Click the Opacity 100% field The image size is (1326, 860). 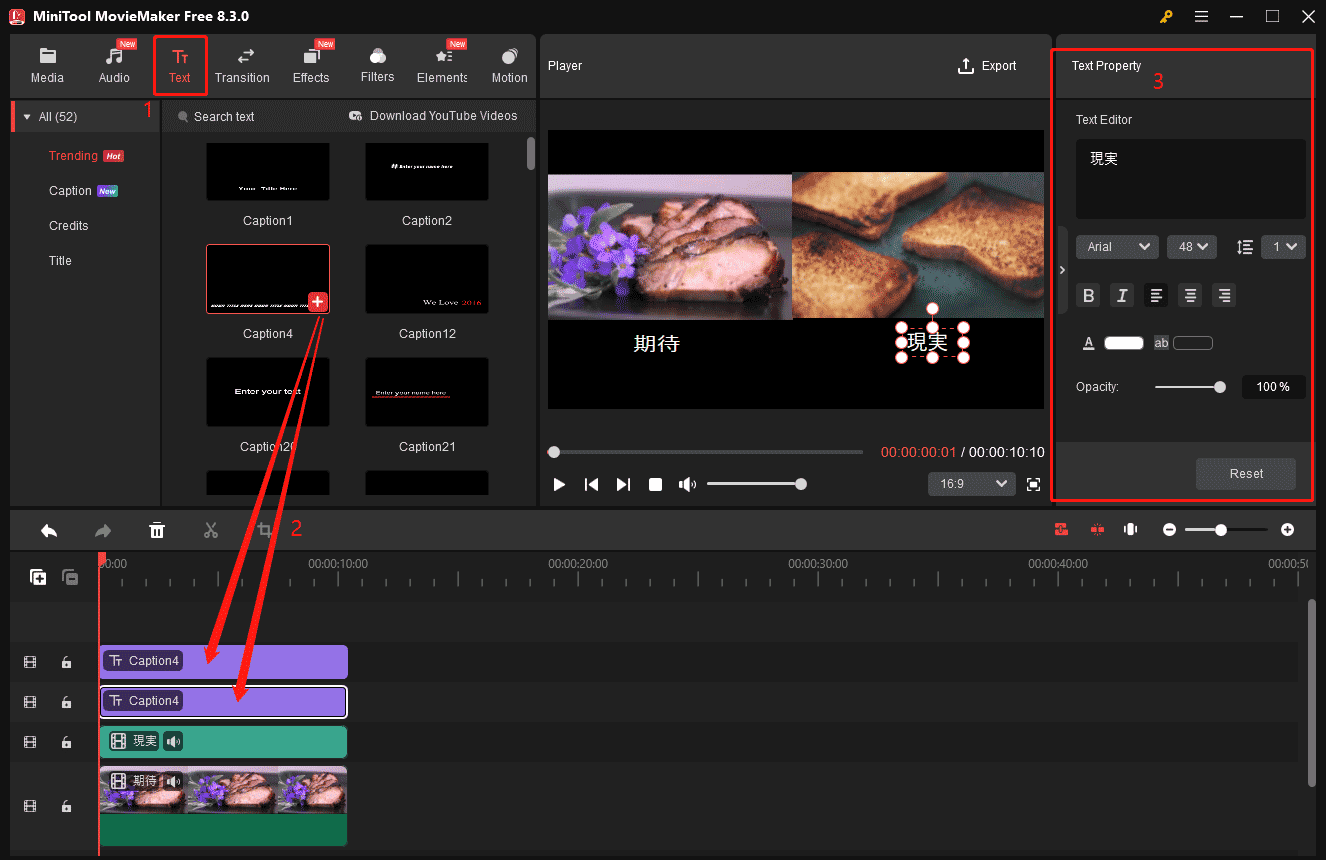1273,387
